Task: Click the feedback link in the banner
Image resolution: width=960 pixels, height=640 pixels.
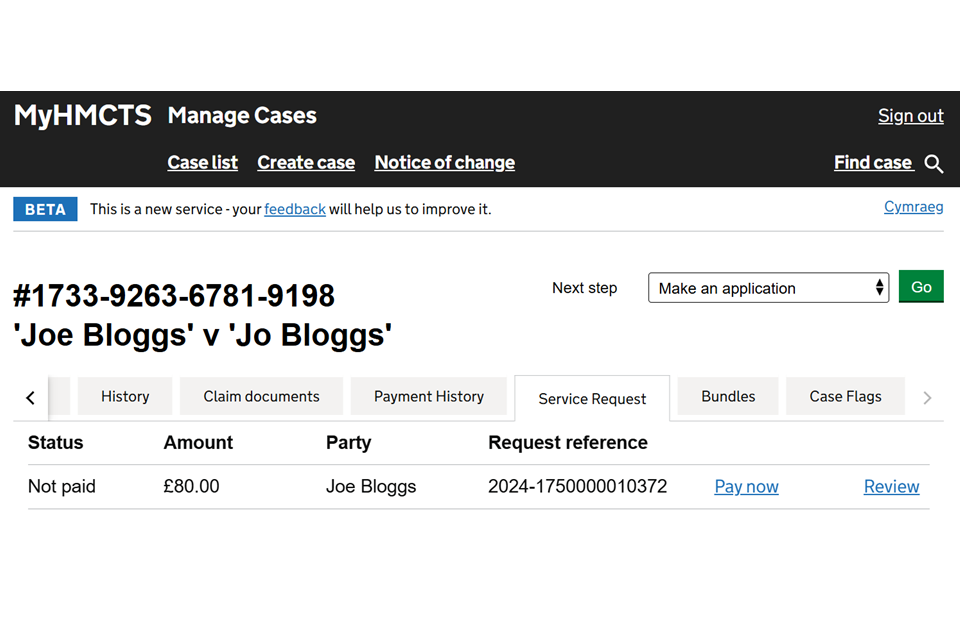Action: [x=295, y=209]
